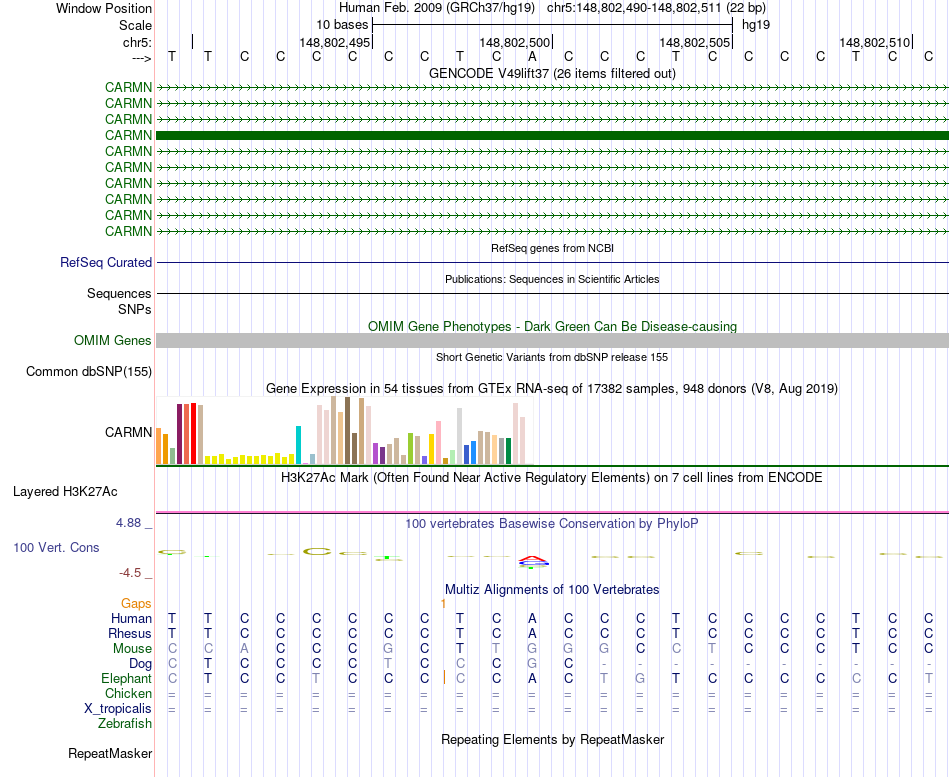Screen dimensions: 950x777
Task: Click the Window Position label
Action: tap(104, 8)
